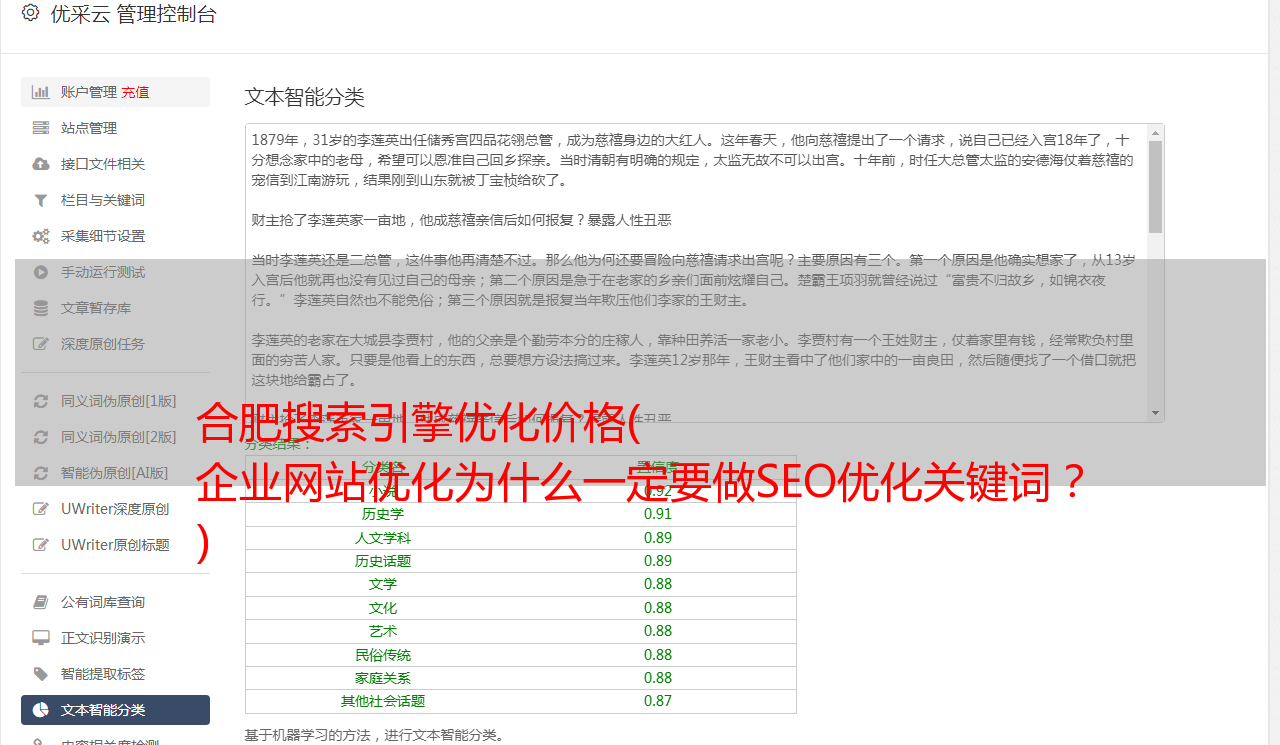The width and height of the screenshot is (1280, 745).
Task: Select the 文本智能分类 sidebar item
Action: 115,710
